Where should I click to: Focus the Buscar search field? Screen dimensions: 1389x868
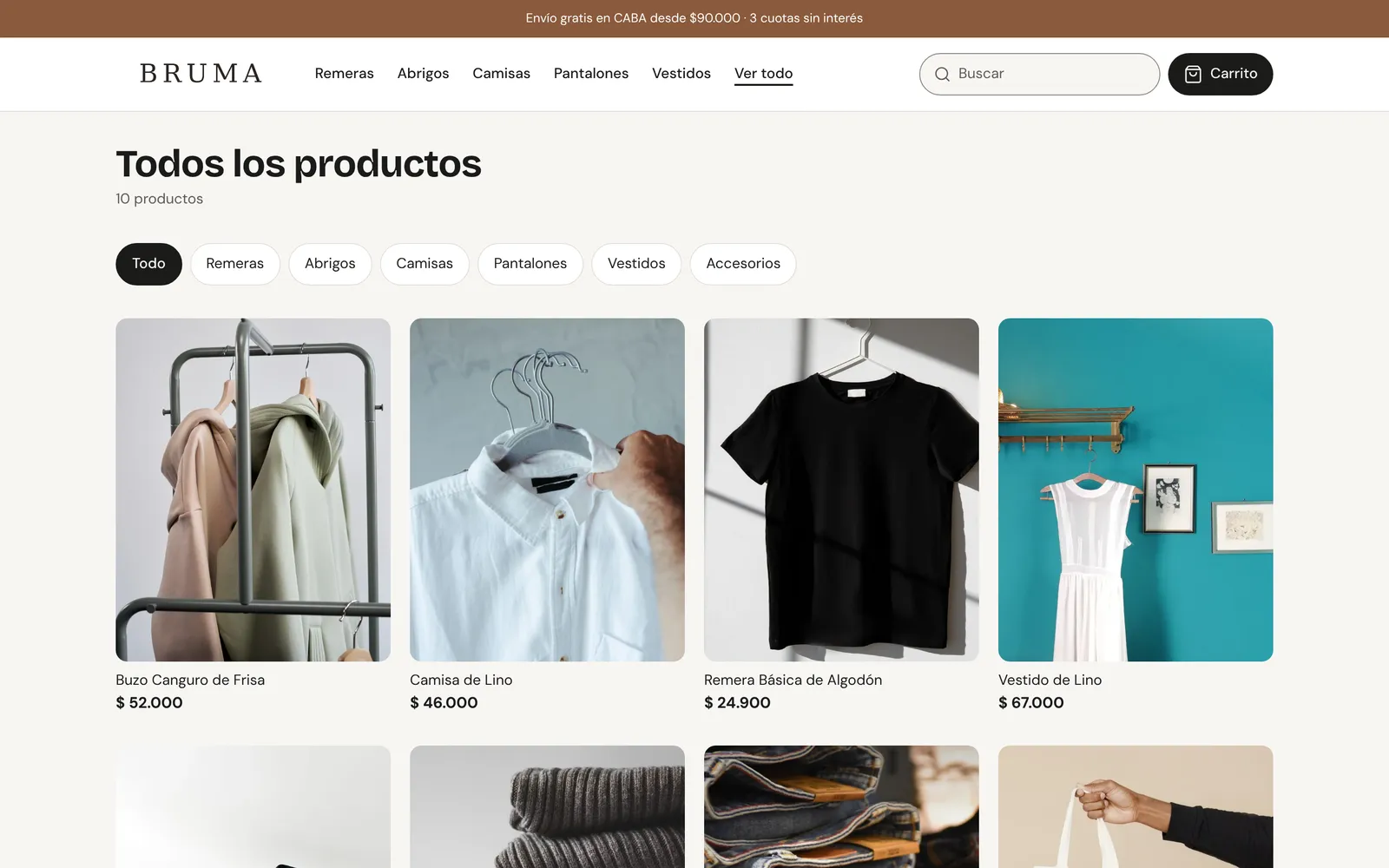[x=1039, y=74]
